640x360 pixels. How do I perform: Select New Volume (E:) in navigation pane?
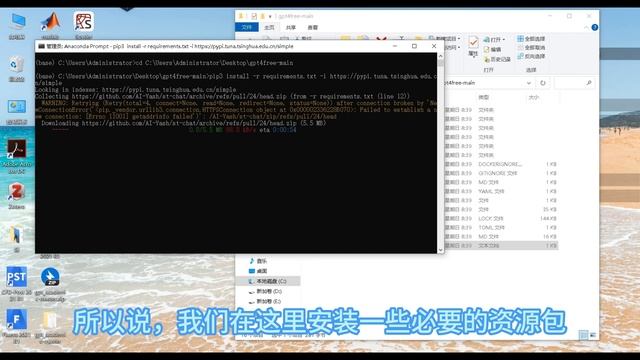pos(265,302)
